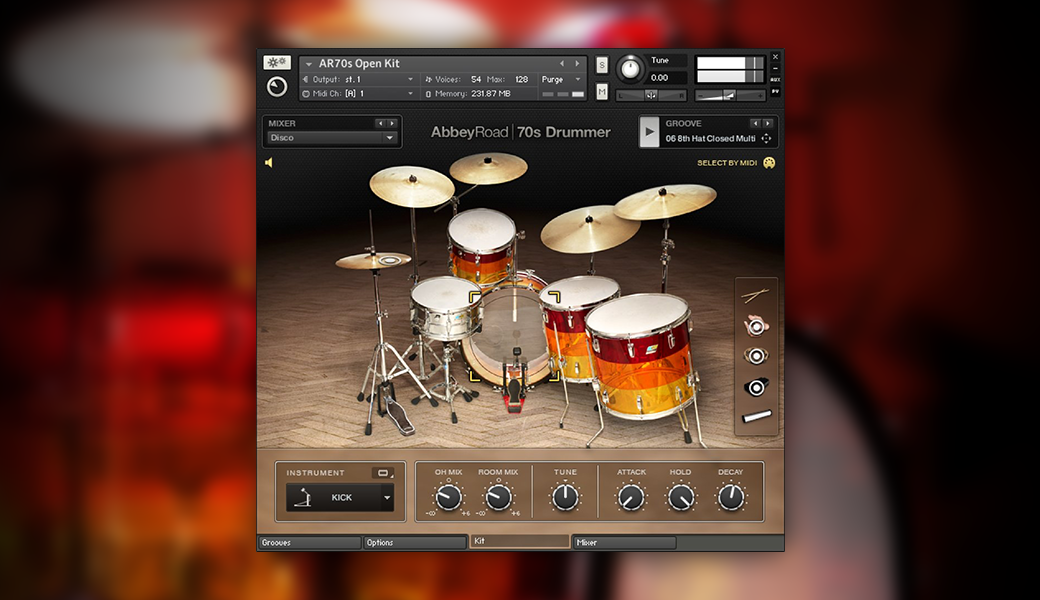
Task: Switch to the Options tab
Action: (415, 542)
